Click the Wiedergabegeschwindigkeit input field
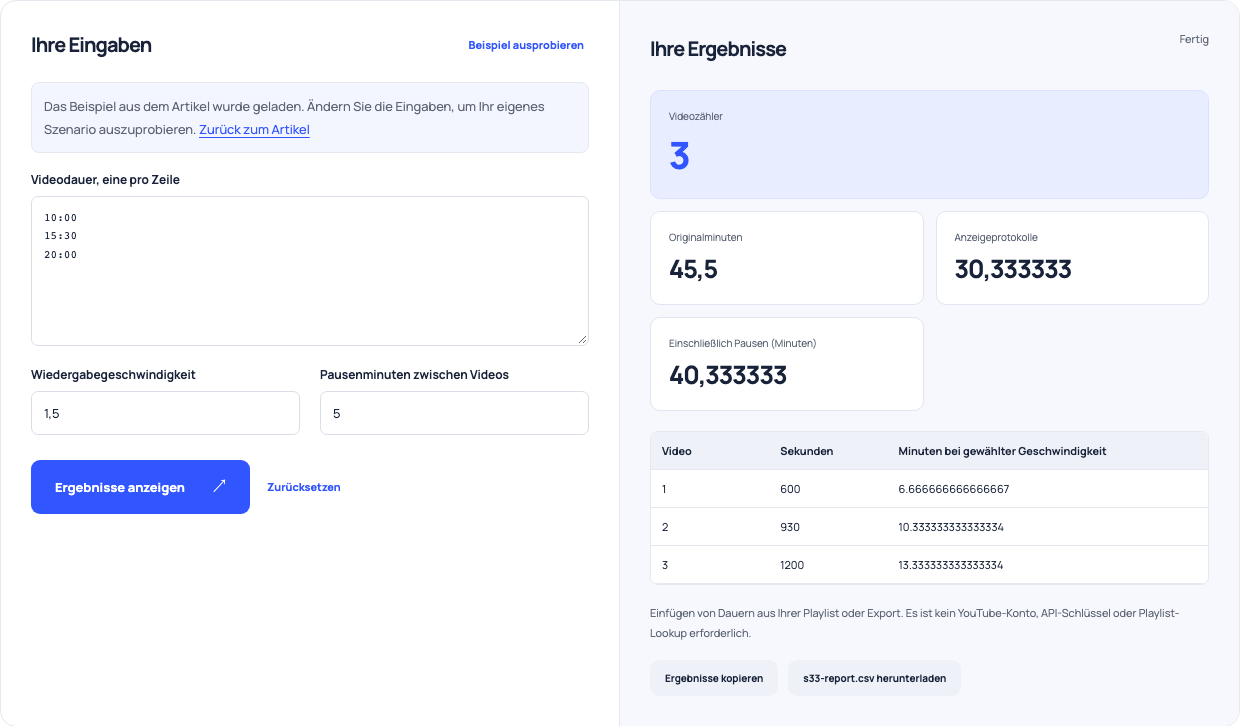 (165, 413)
